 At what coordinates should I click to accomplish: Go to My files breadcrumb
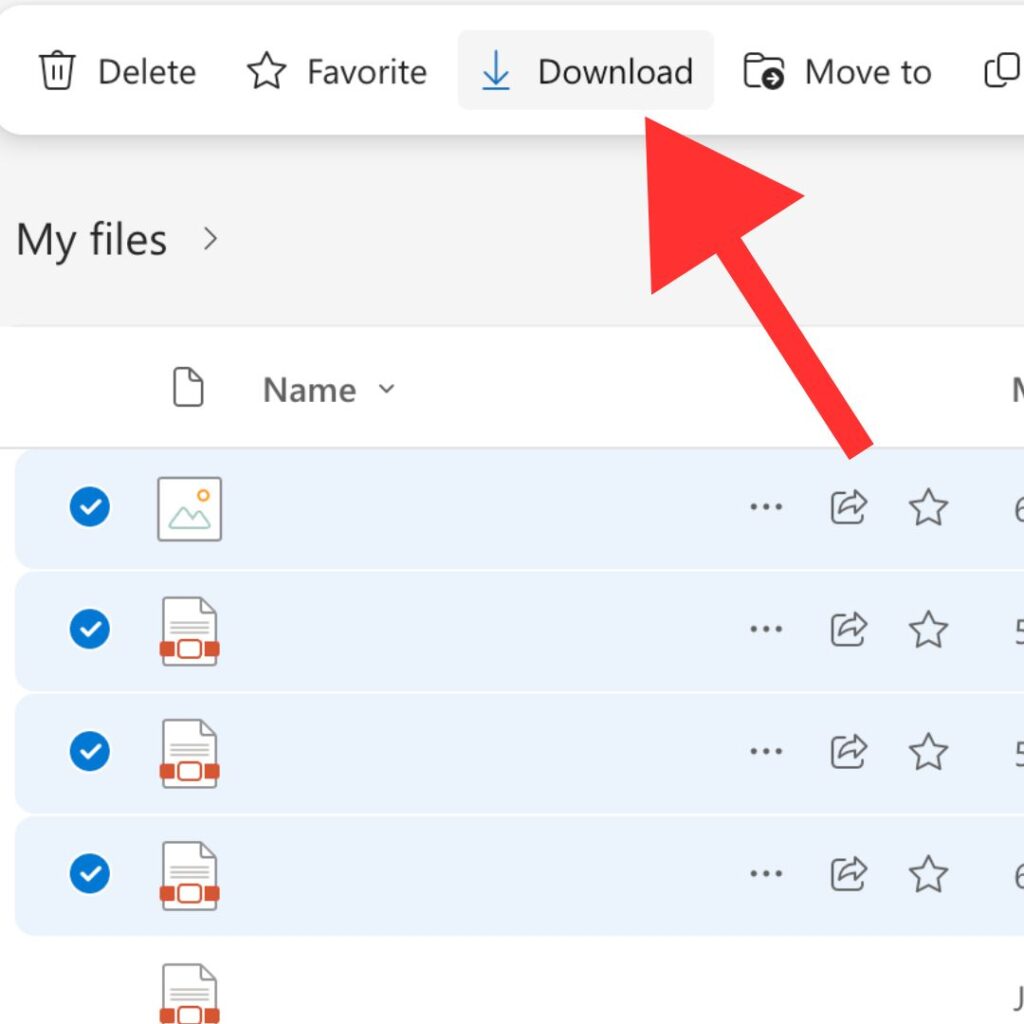pos(92,240)
